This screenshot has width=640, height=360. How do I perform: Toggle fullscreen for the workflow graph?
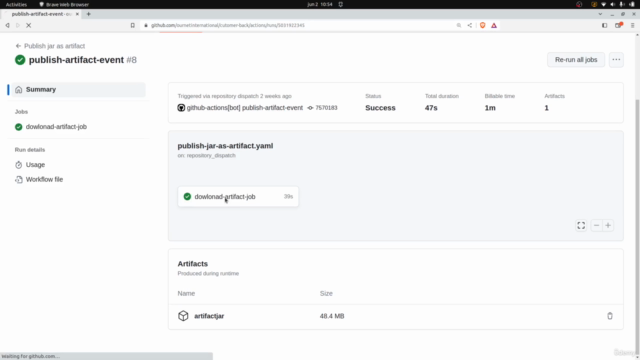[x=581, y=225]
